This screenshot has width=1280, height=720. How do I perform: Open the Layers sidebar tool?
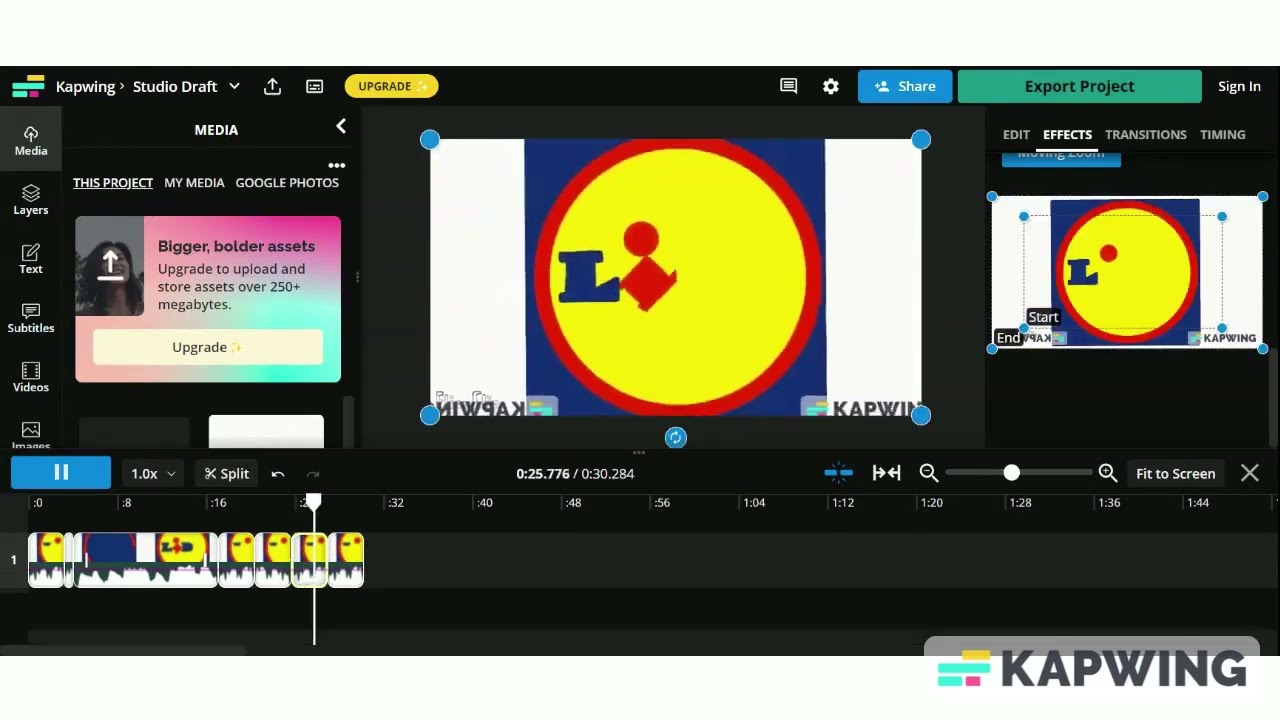31,200
